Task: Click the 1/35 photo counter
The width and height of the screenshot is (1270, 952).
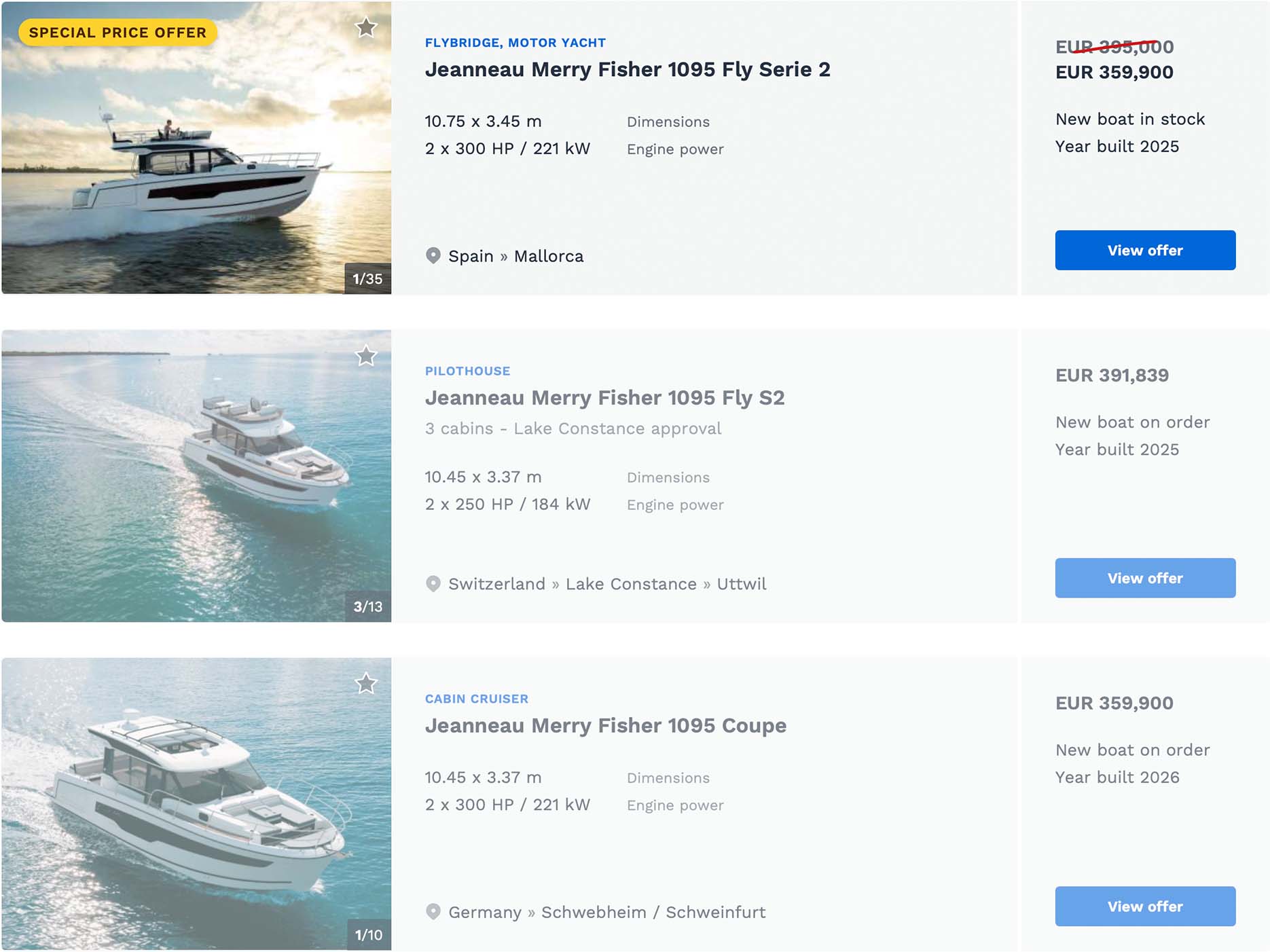Action: coord(367,279)
